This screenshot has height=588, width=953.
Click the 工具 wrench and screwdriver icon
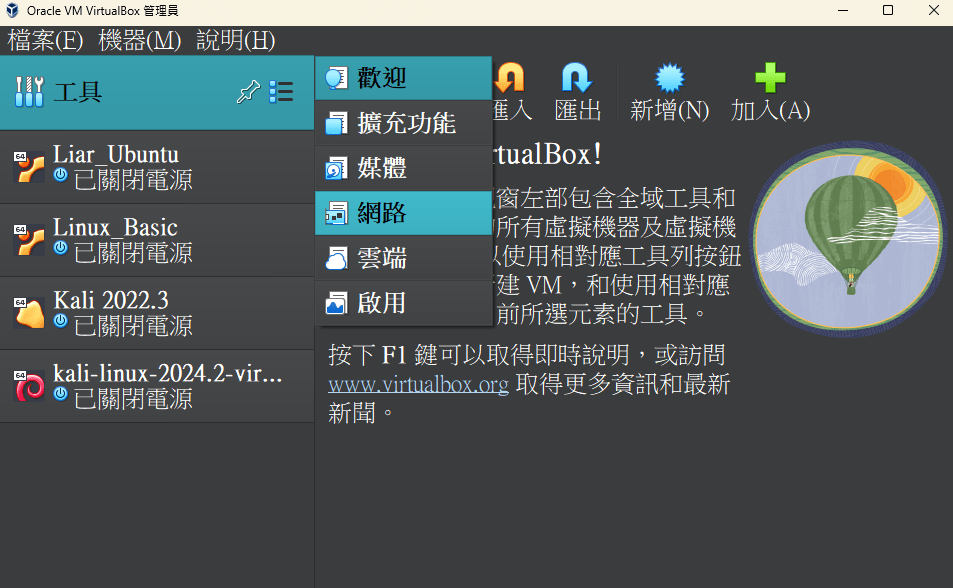tap(29, 92)
